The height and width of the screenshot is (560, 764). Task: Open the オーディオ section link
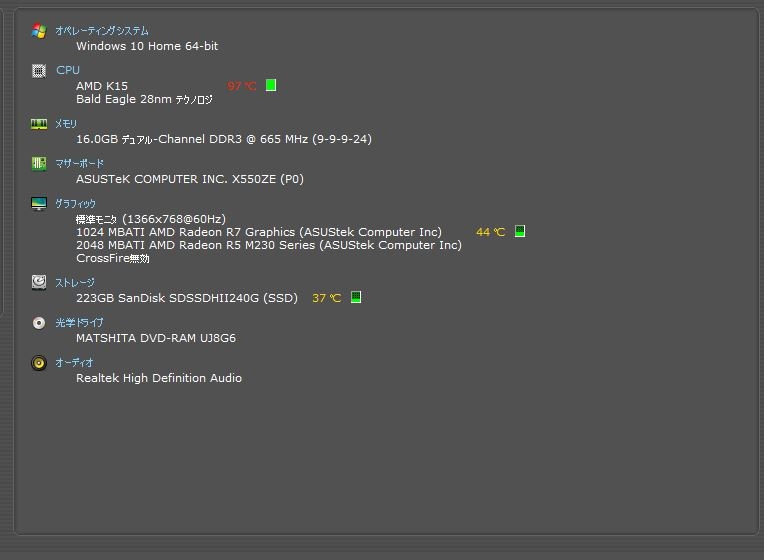(x=74, y=363)
